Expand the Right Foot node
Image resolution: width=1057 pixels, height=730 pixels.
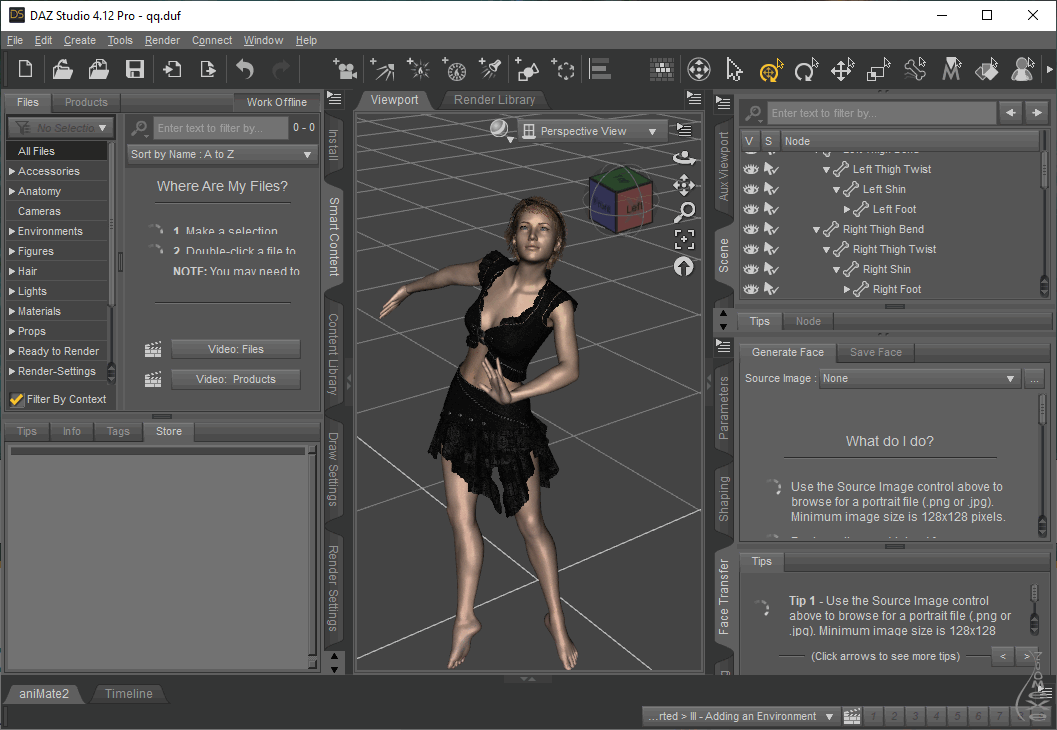point(847,289)
